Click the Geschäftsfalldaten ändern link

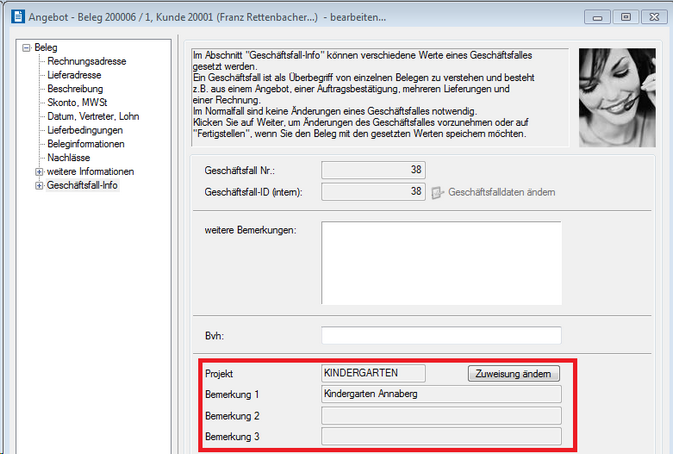501,192
